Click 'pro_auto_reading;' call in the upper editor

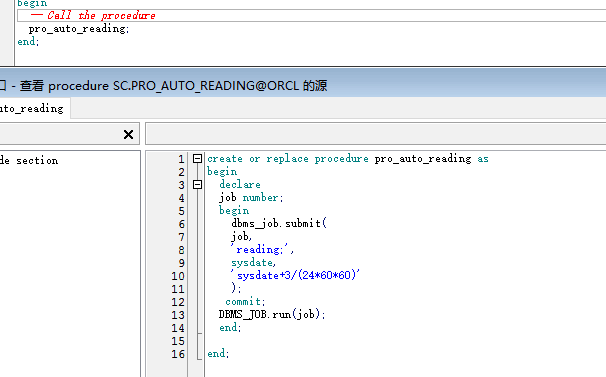(79, 29)
